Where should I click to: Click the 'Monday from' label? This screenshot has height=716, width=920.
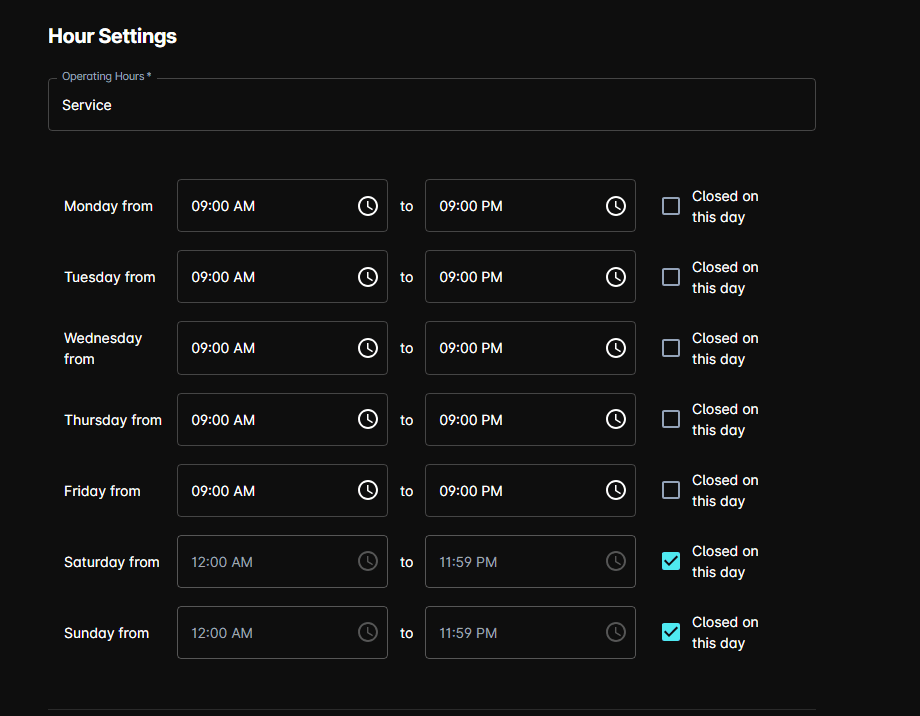click(x=109, y=206)
